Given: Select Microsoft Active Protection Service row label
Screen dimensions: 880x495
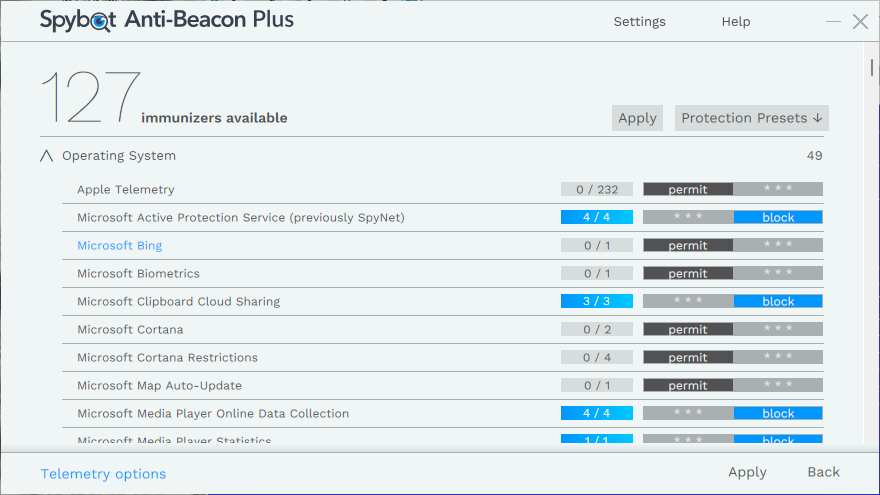Looking at the screenshot, I should 241,218.
